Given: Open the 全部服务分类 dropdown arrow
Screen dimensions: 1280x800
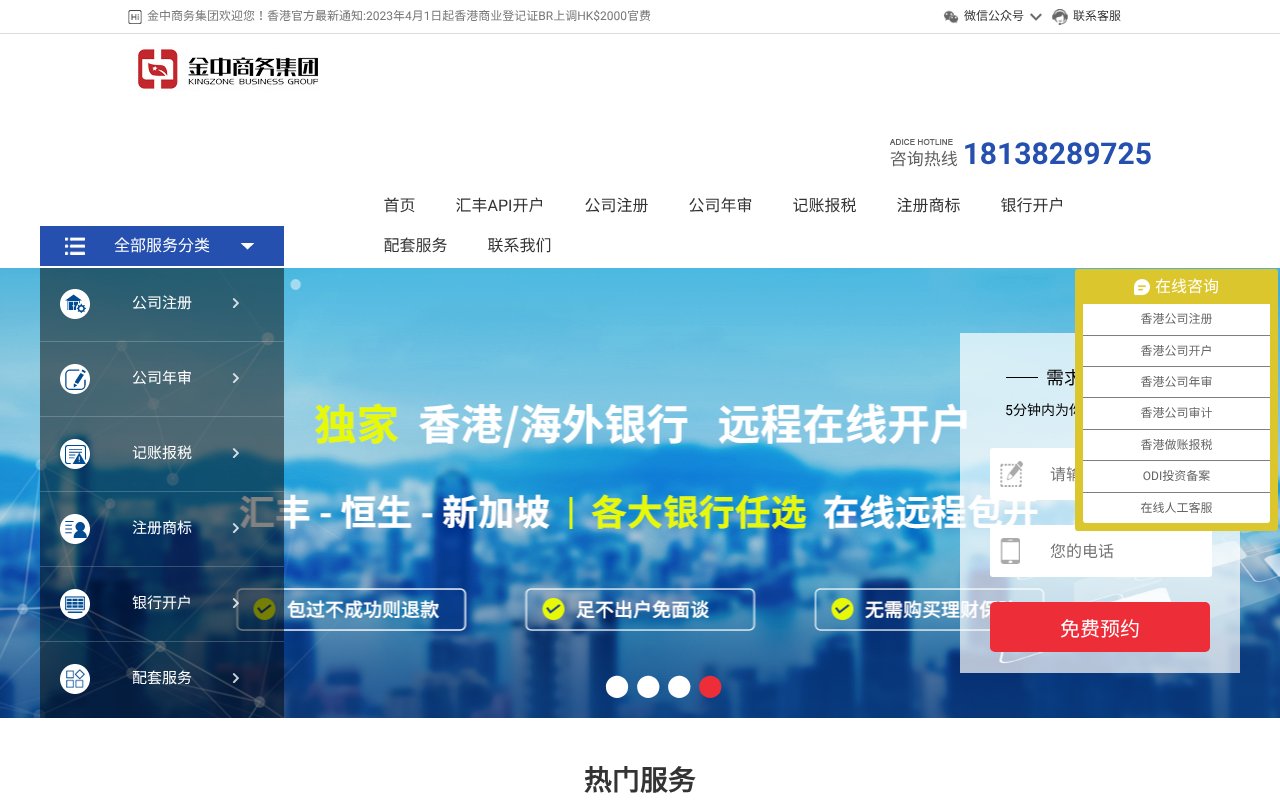Looking at the screenshot, I should 247,245.
